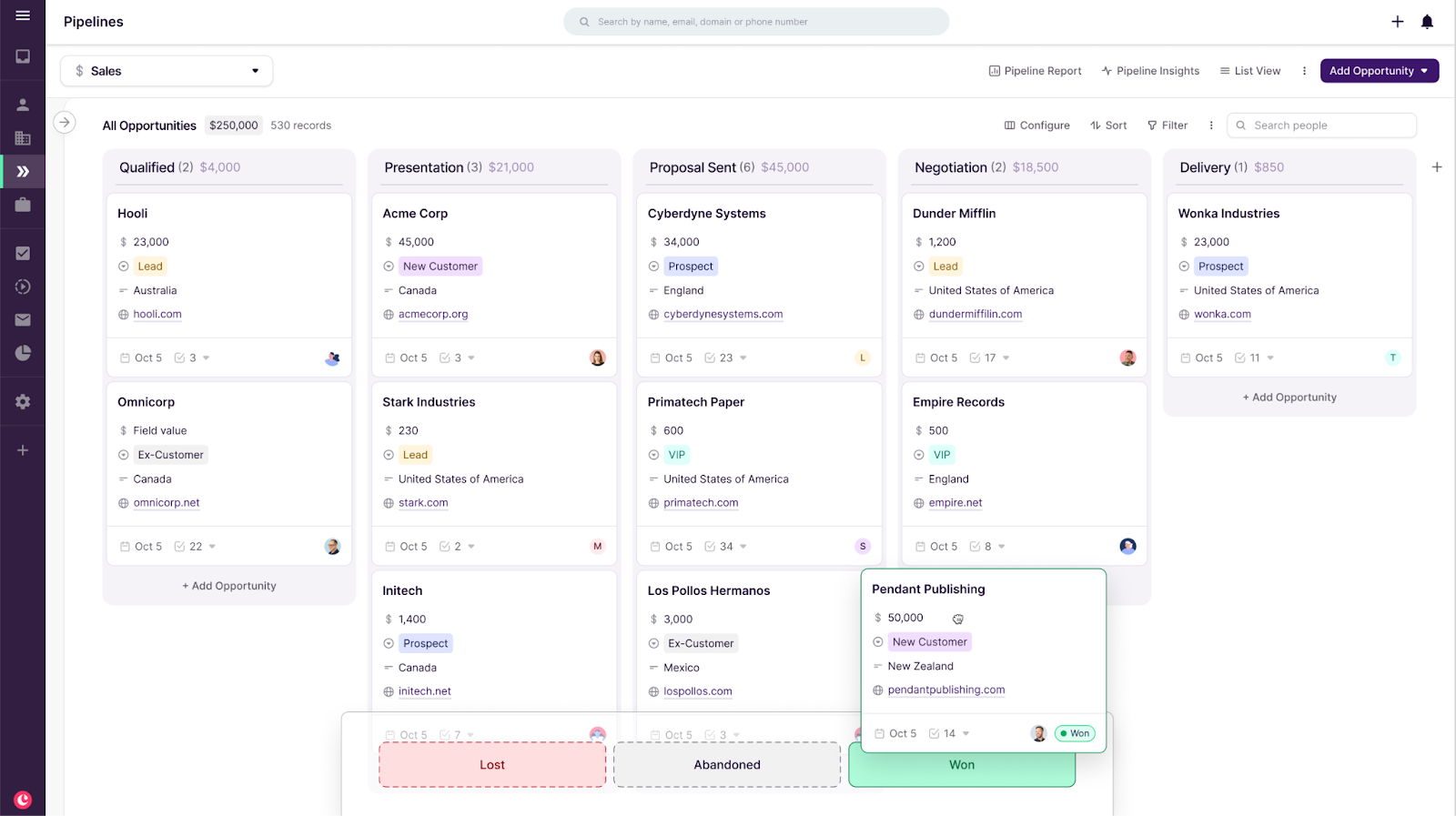Open tasks checkbox on Primatech Paper card
Image resolution: width=1456 pixels, height=816 pixels.
[710, 547]
